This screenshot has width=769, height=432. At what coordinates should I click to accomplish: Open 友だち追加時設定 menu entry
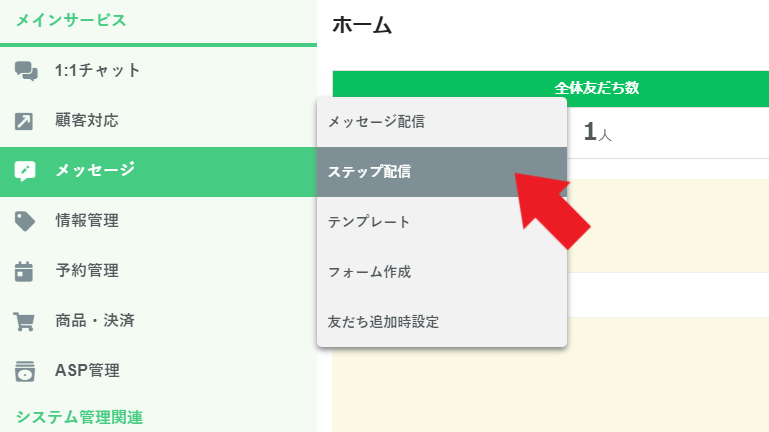(x=441, y=322)
